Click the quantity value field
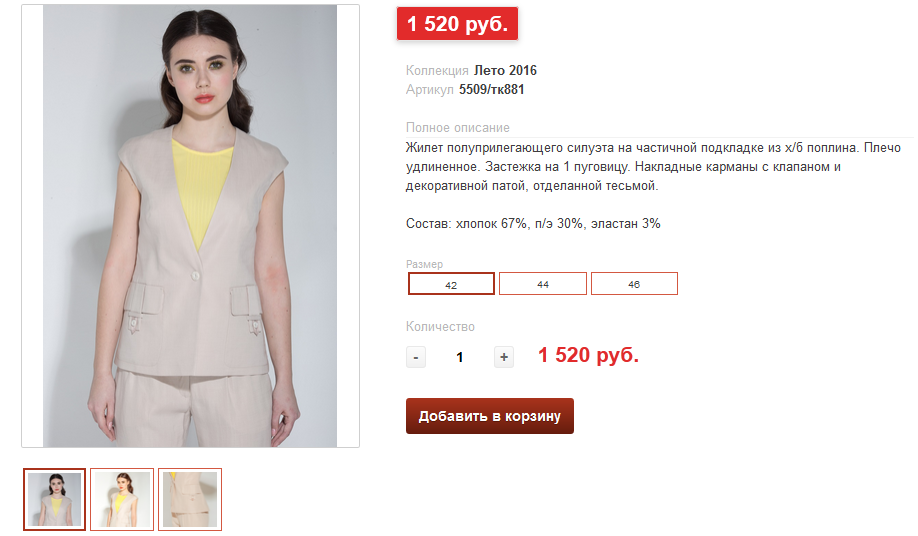The image size is (918, 536). click(460, 357)
